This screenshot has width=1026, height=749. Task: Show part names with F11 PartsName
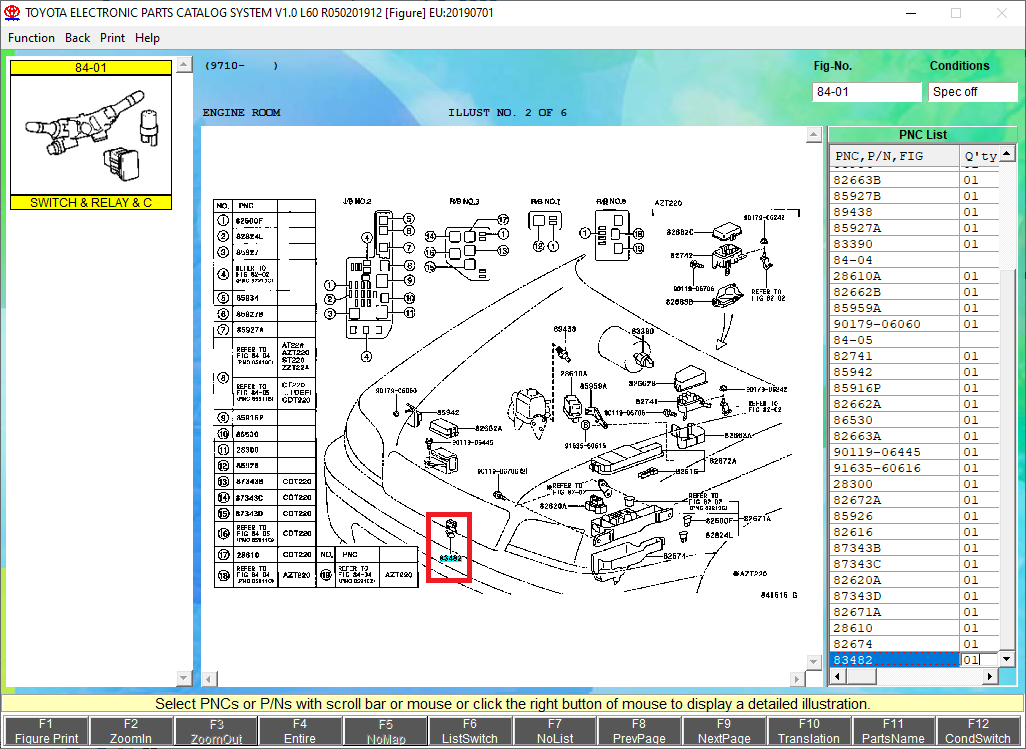[x=893, y=731]
